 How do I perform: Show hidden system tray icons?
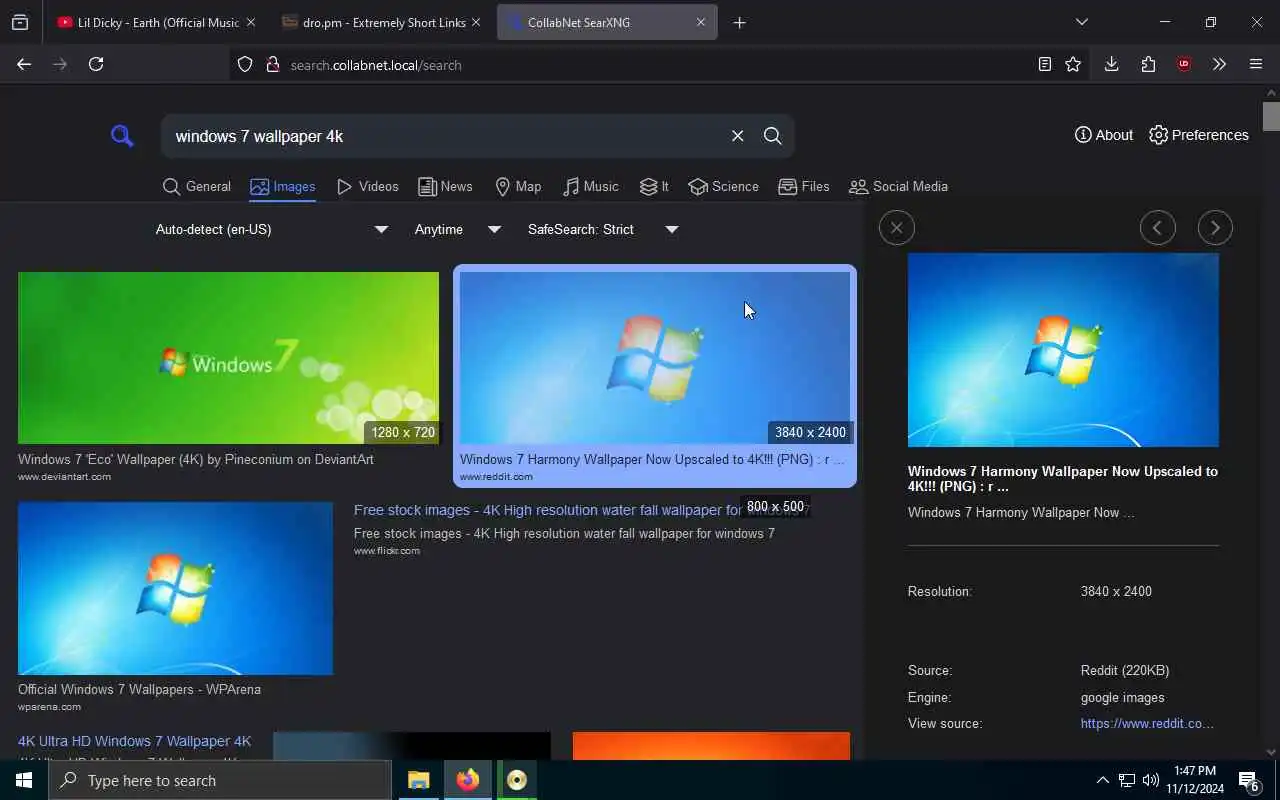point(1102,780)
